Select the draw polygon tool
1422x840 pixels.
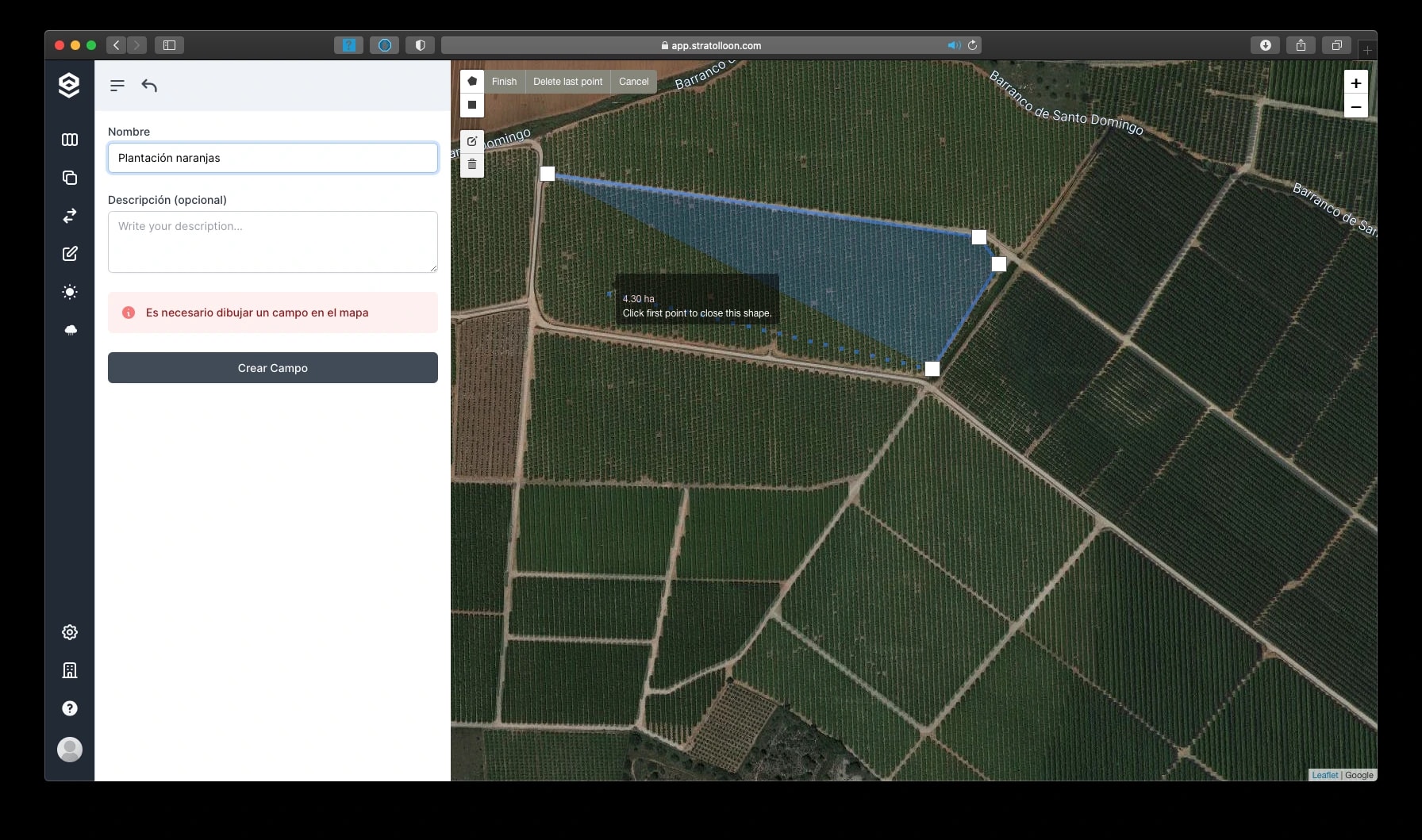click(472, 82)
